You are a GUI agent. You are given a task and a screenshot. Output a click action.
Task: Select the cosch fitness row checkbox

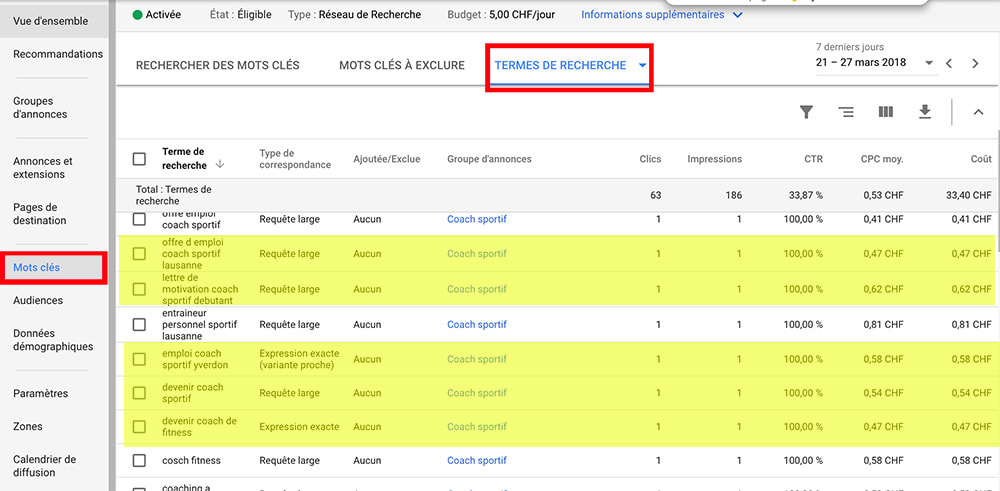pos(140,461)
